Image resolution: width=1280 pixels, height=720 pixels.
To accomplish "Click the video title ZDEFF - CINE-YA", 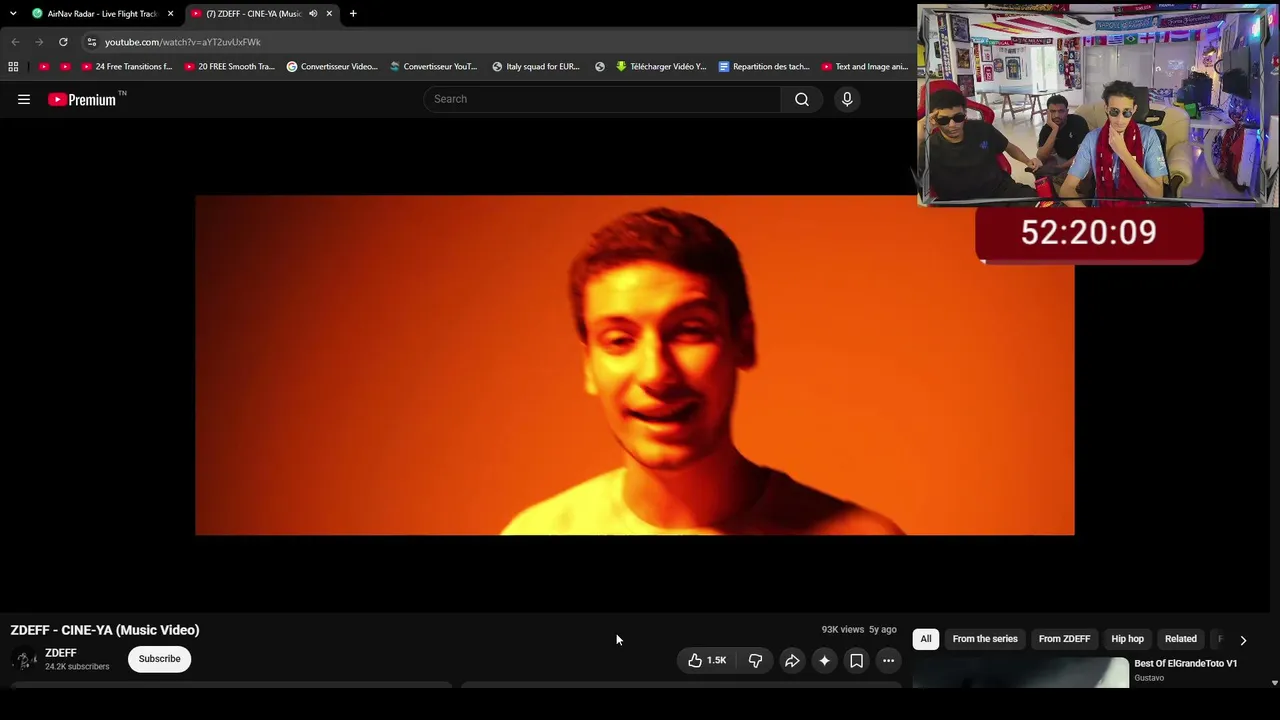I will coord(105,630).
